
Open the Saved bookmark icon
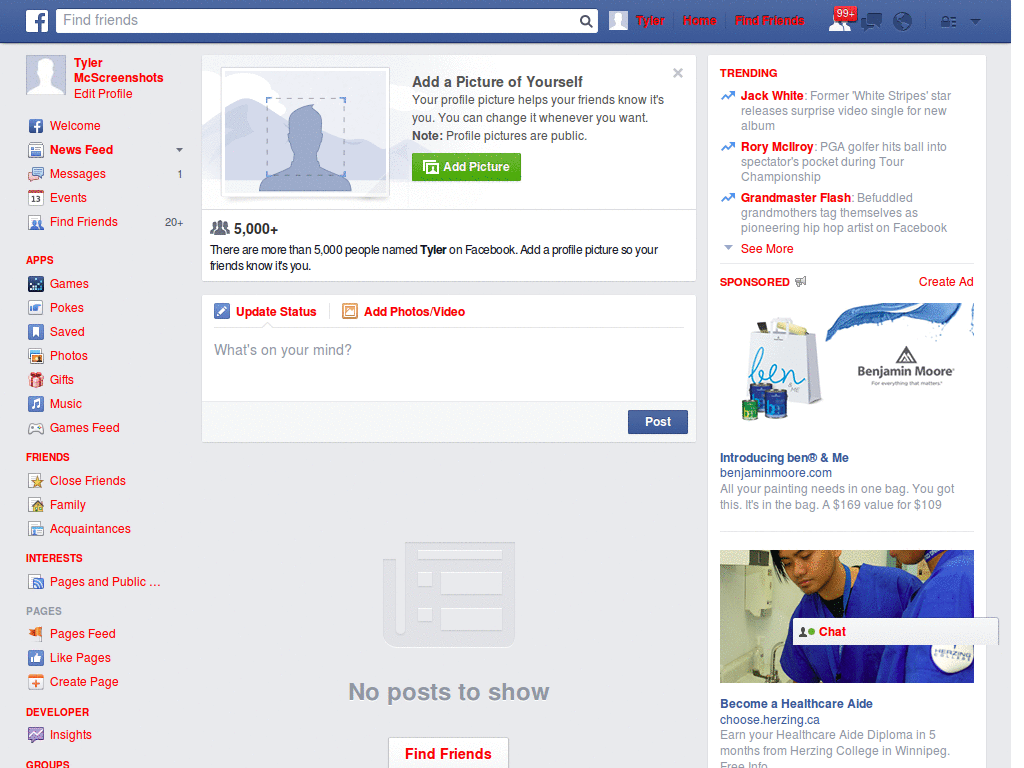[x=36, y=332]
